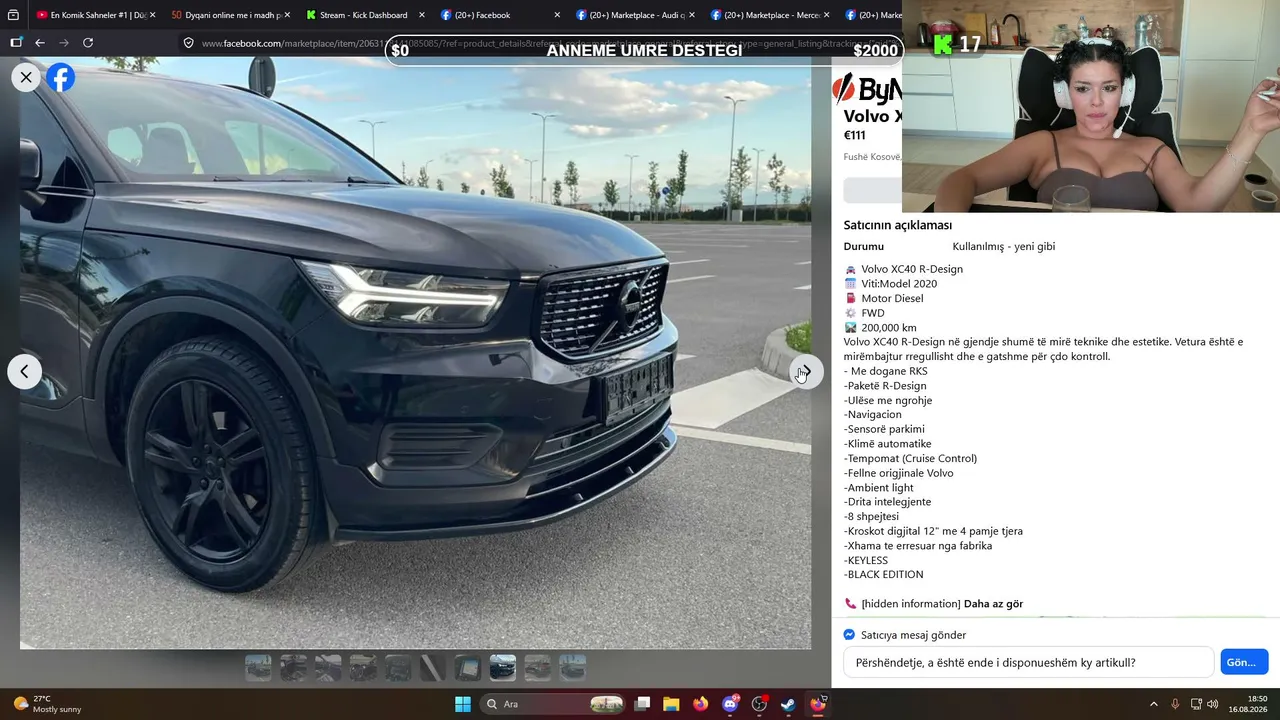Advance to the next car photo
1280x720 pixels.
[806, 372]
